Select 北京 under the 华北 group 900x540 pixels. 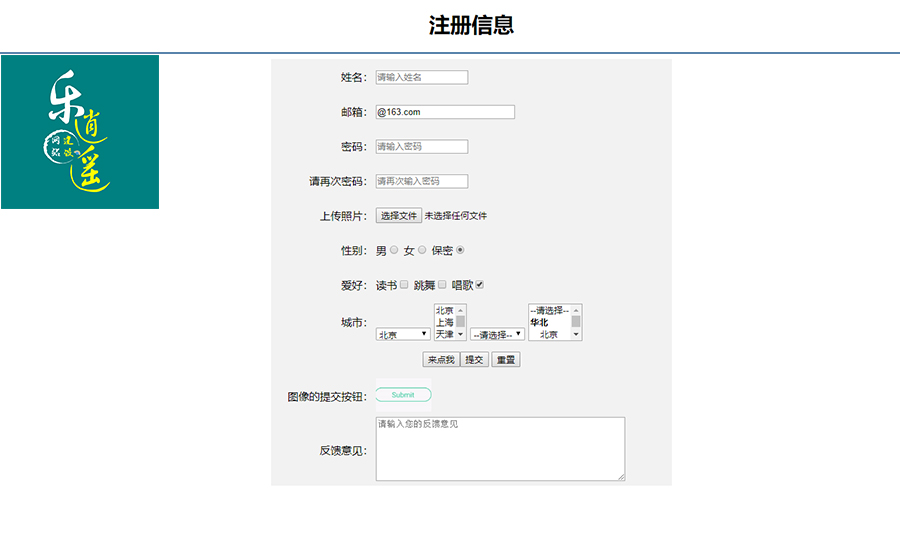point(549,334)
